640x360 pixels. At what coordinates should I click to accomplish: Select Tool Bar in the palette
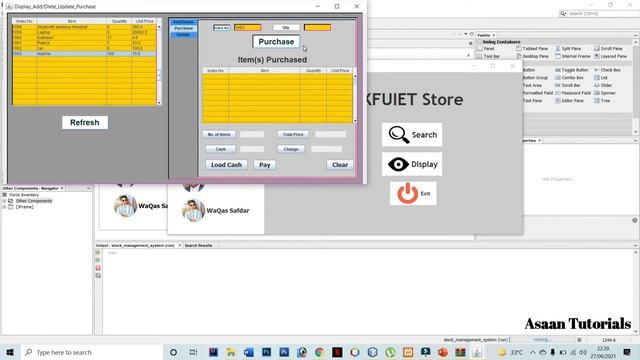pyautogui.click(x=489, y=56)
